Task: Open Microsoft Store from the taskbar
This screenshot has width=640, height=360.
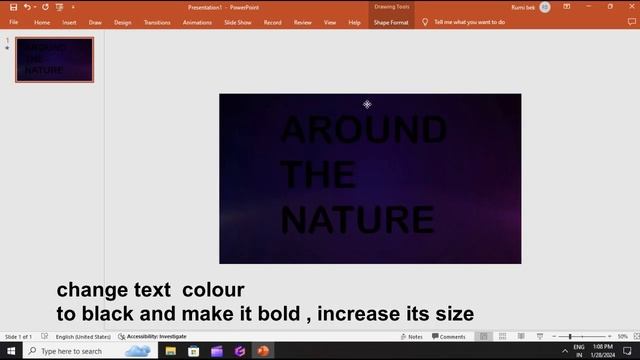Action: tap(193, 351)
